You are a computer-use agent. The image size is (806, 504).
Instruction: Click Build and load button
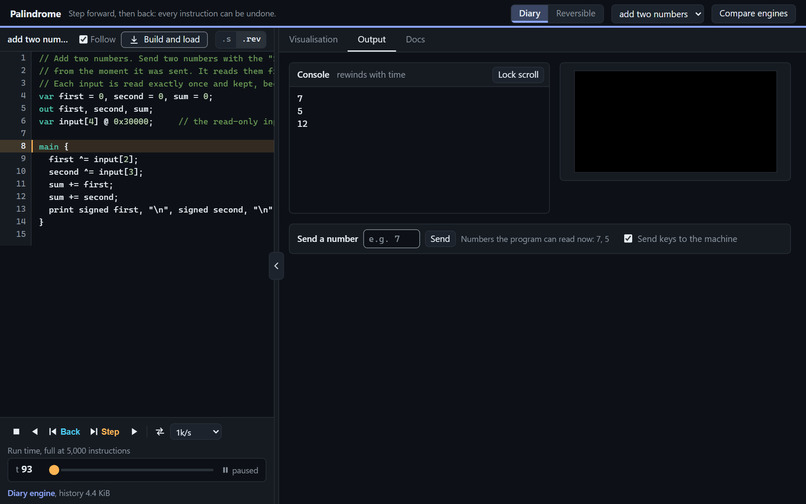point(164,40)
